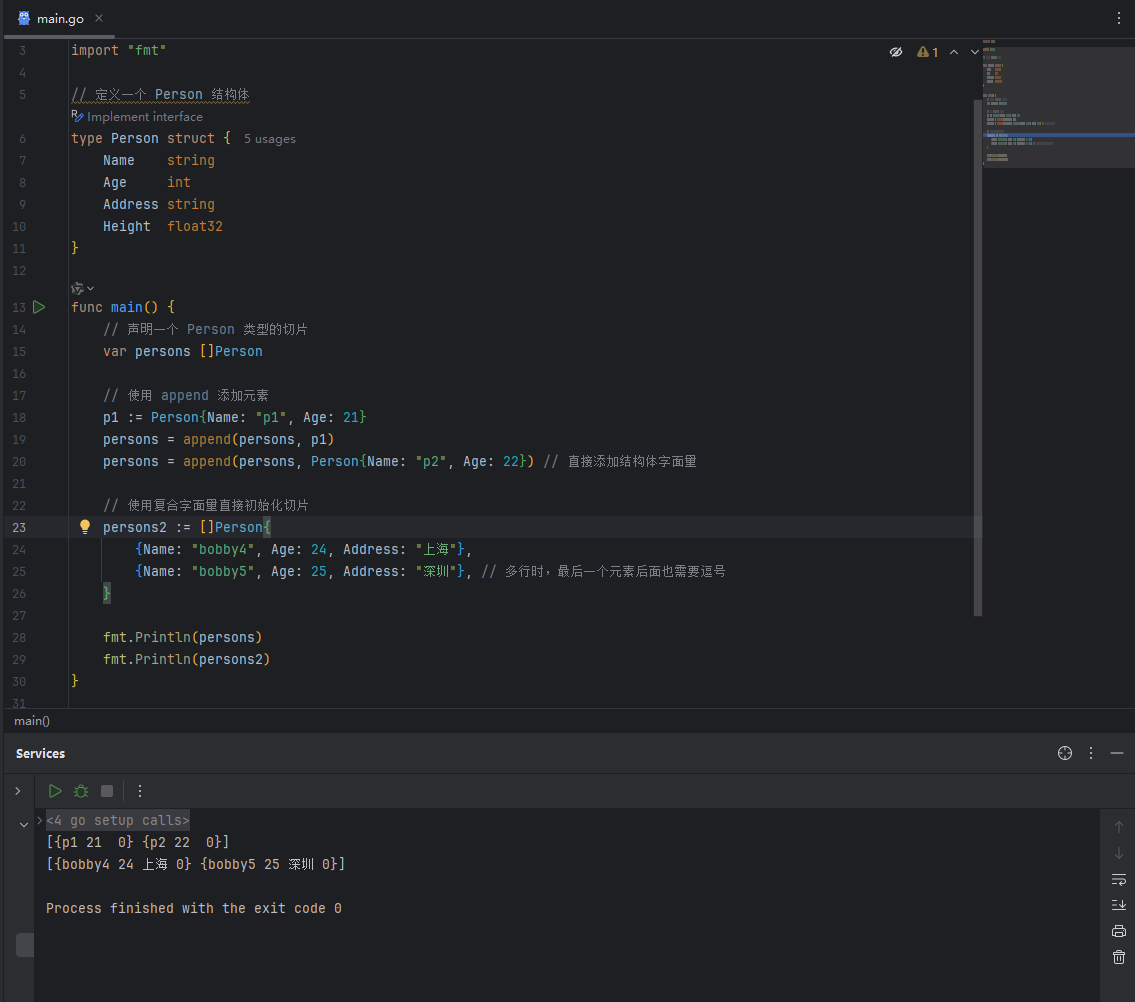Click the '[{p1 21 0} {p2 22 0}]' output line
1135x1002 pixels.
pos(138,842)
